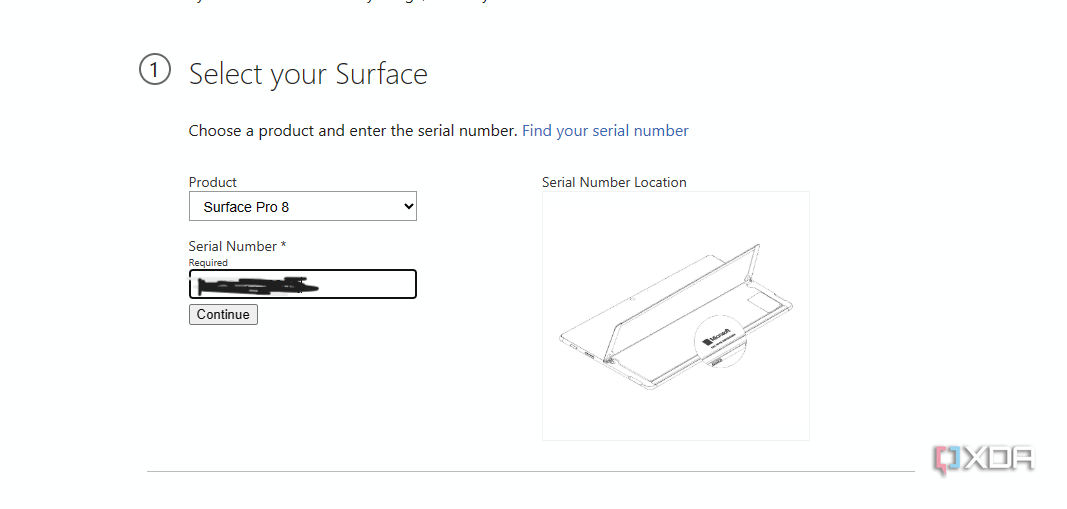Click the small Required hint text
Viewport: 1067px width, 509px height.
coord(208,263)
